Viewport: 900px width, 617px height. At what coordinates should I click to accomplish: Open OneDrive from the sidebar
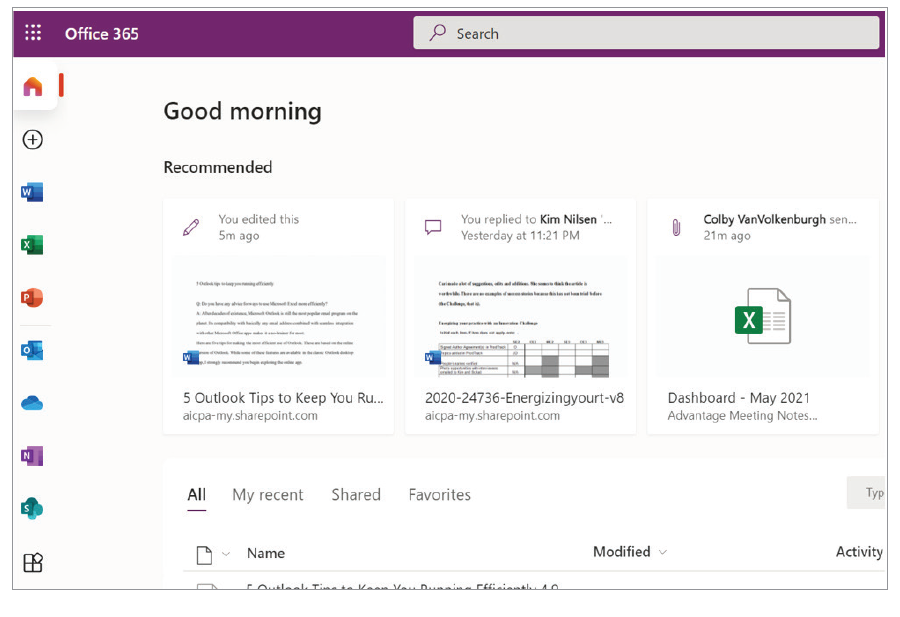(32, 403)
